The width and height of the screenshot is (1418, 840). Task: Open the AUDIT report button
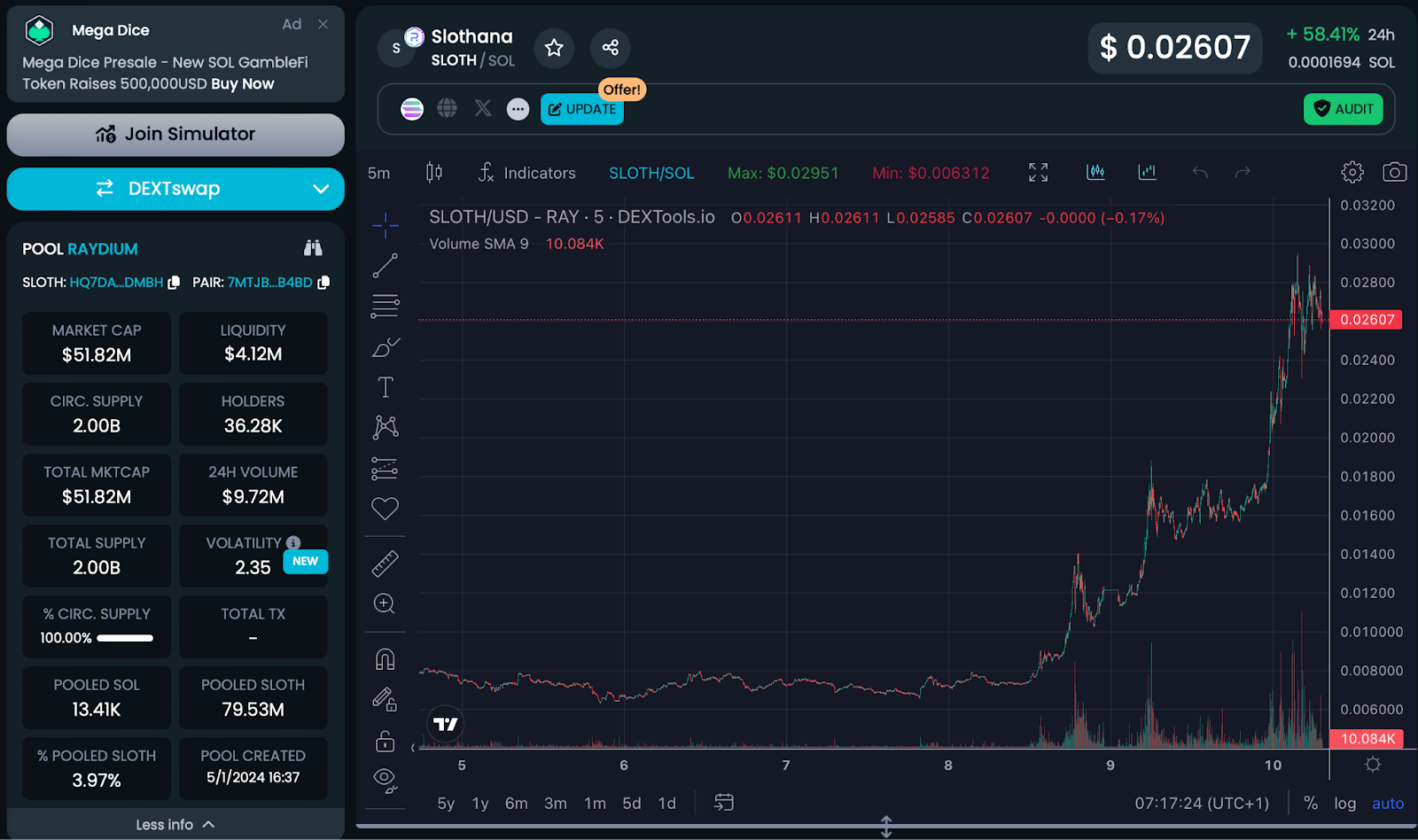click(x=1343, y=109)
